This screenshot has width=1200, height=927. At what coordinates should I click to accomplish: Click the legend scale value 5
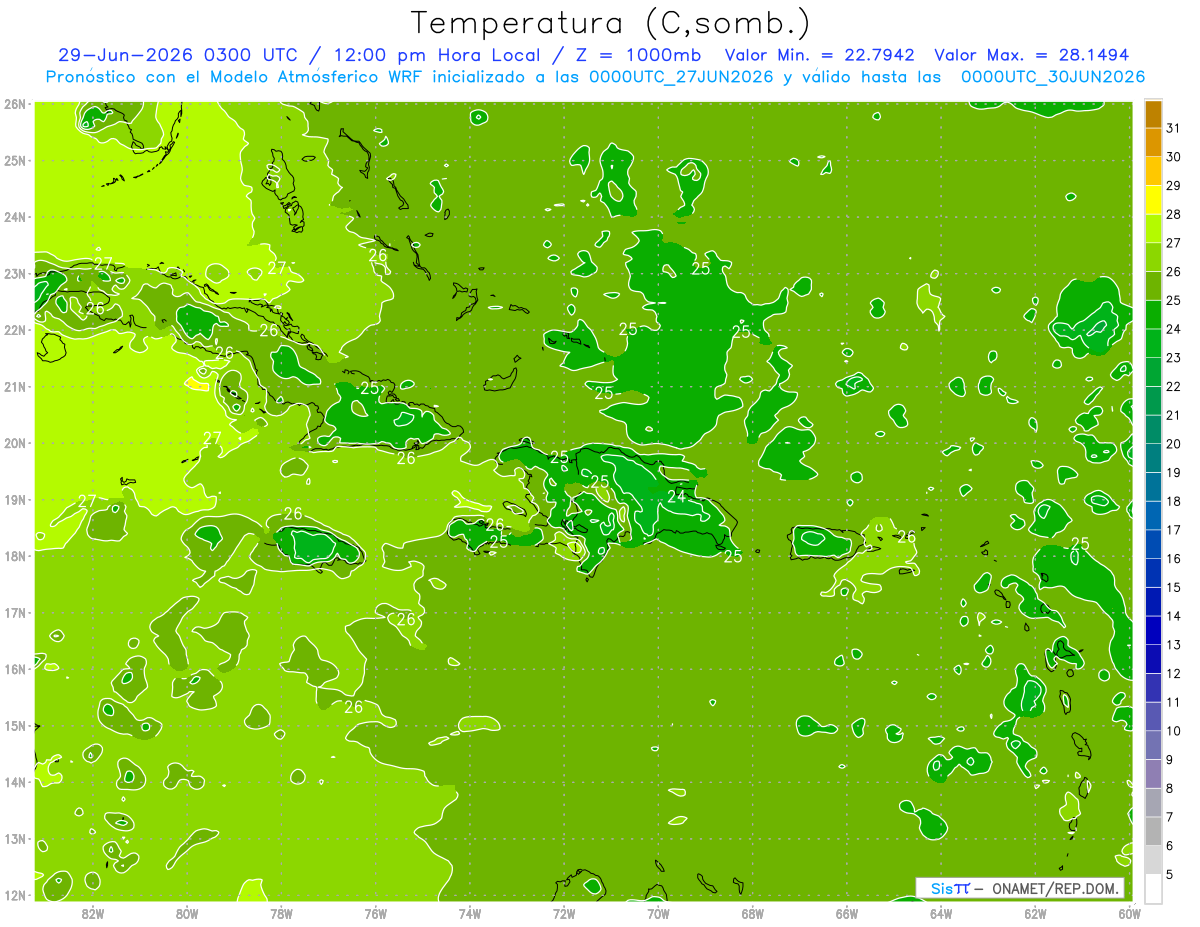pos(1170,874)
